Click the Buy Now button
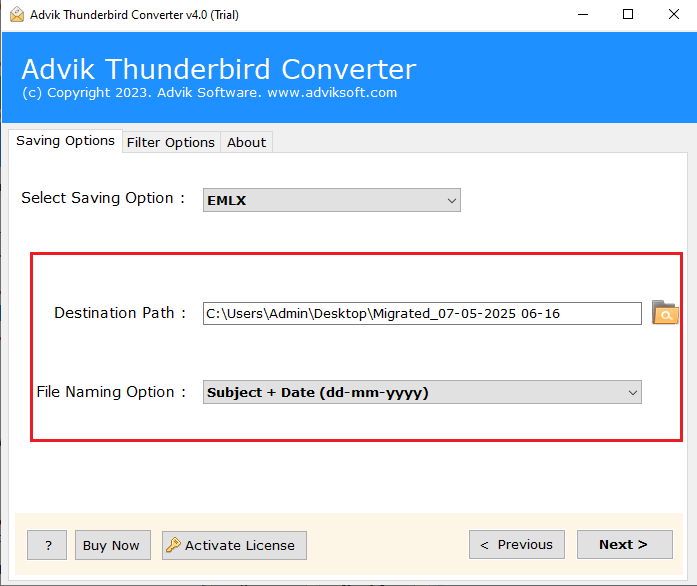The width and height of the screenshot is (697, 586). point(112,545)
